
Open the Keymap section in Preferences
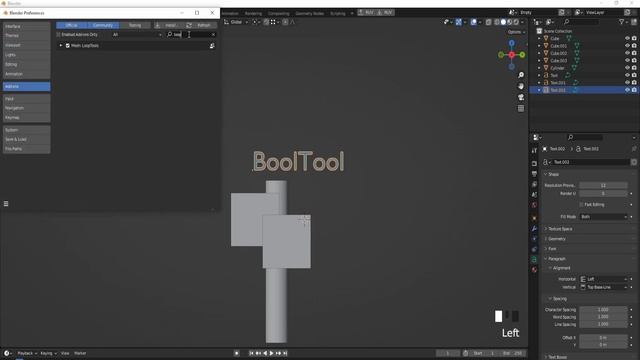tap(27, 118)
